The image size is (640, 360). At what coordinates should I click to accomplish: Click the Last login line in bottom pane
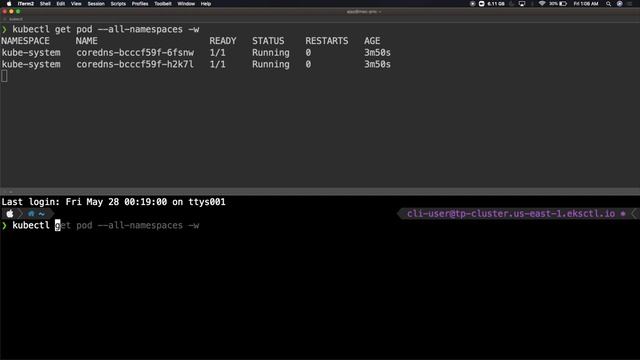[113, 202]
